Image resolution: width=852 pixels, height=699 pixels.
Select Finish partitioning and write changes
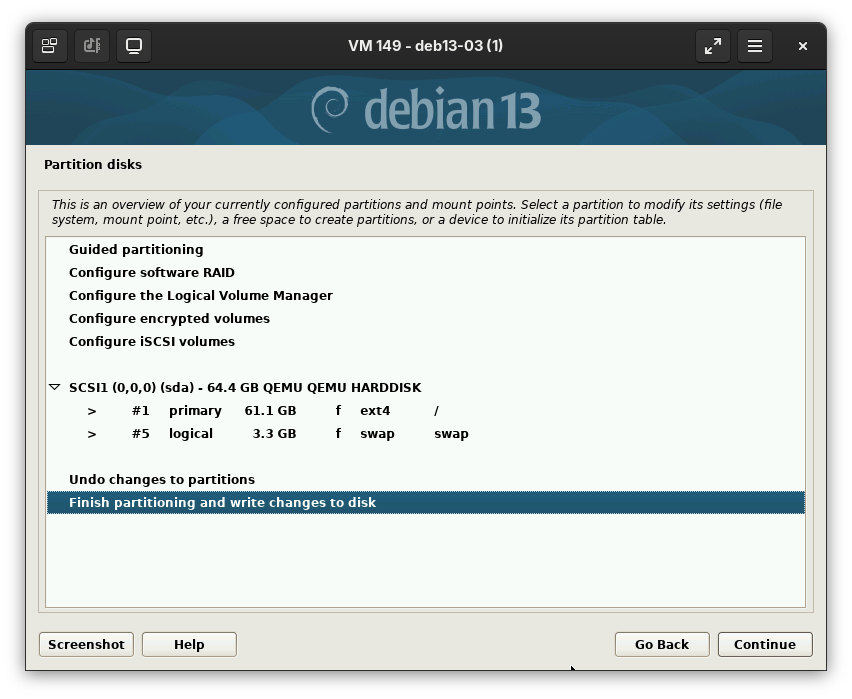point(222,502)
